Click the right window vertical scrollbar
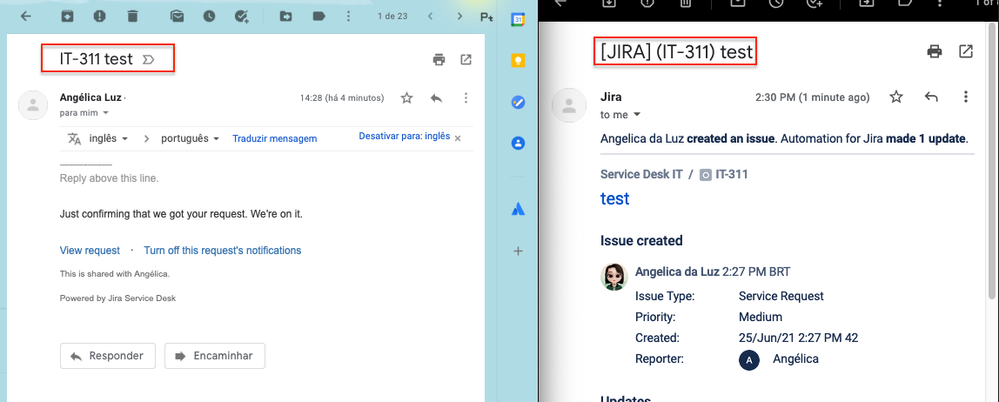 pos(993,161)
